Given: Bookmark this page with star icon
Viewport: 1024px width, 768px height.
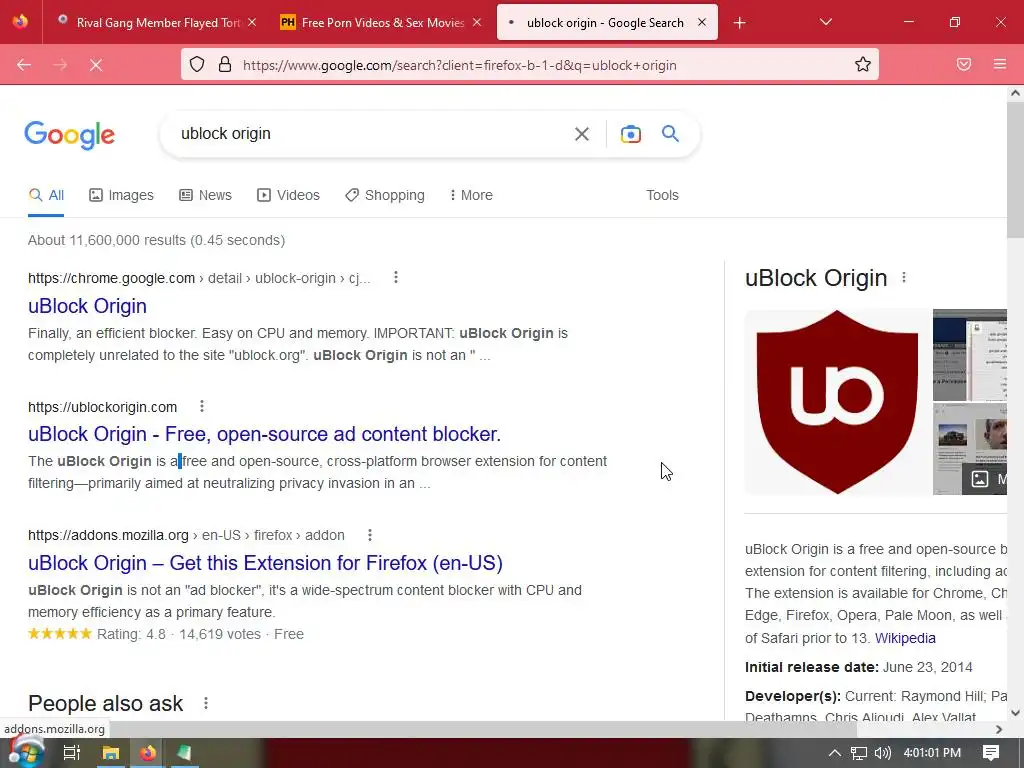Looking at the screenshot, I should 863,64.
